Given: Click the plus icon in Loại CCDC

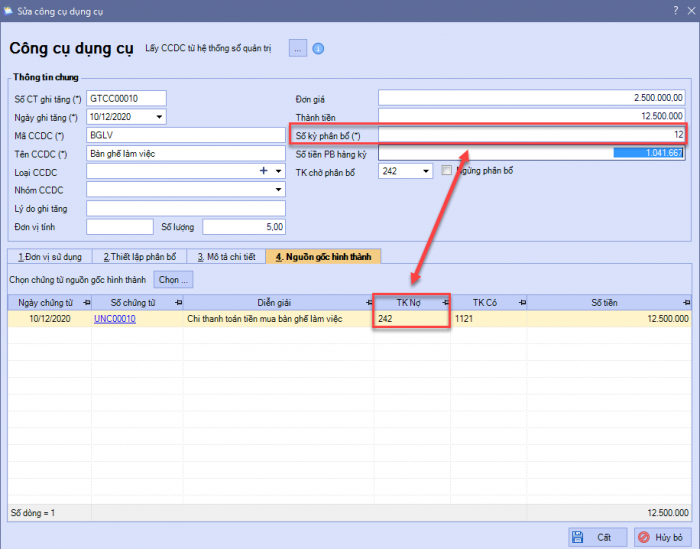Looking at the screenshot, I should (x=264, y=171).
